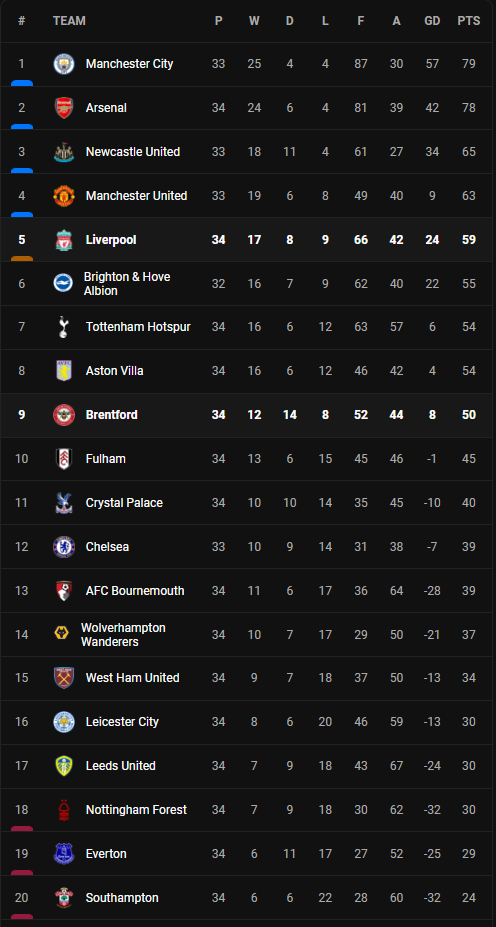Viewport: 496px width, 927px height.
Task: Select the West Ham United team name
Action: [132, 678]
